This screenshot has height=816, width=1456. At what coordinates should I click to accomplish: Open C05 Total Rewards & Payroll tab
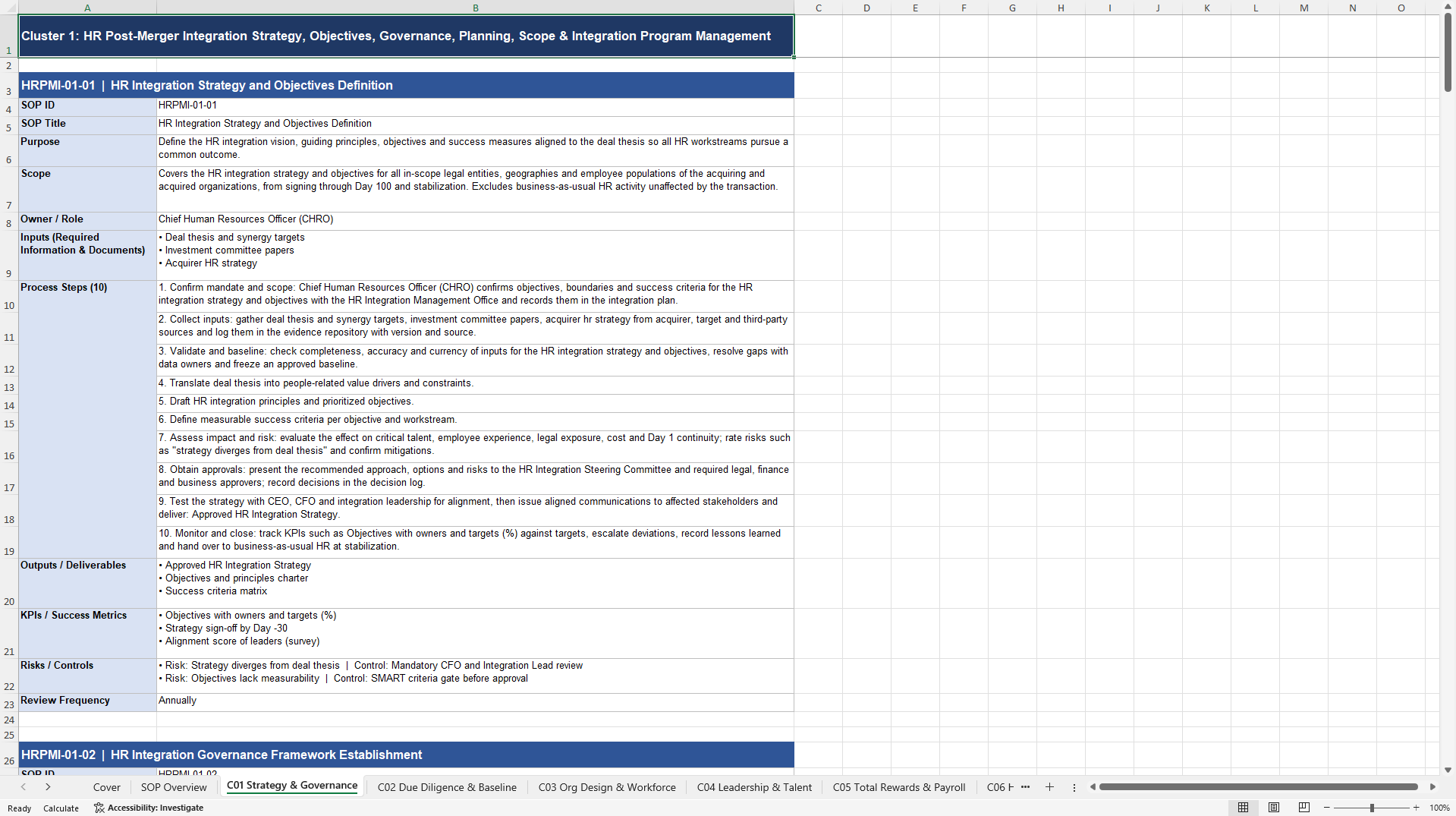[x=899, y=787]
